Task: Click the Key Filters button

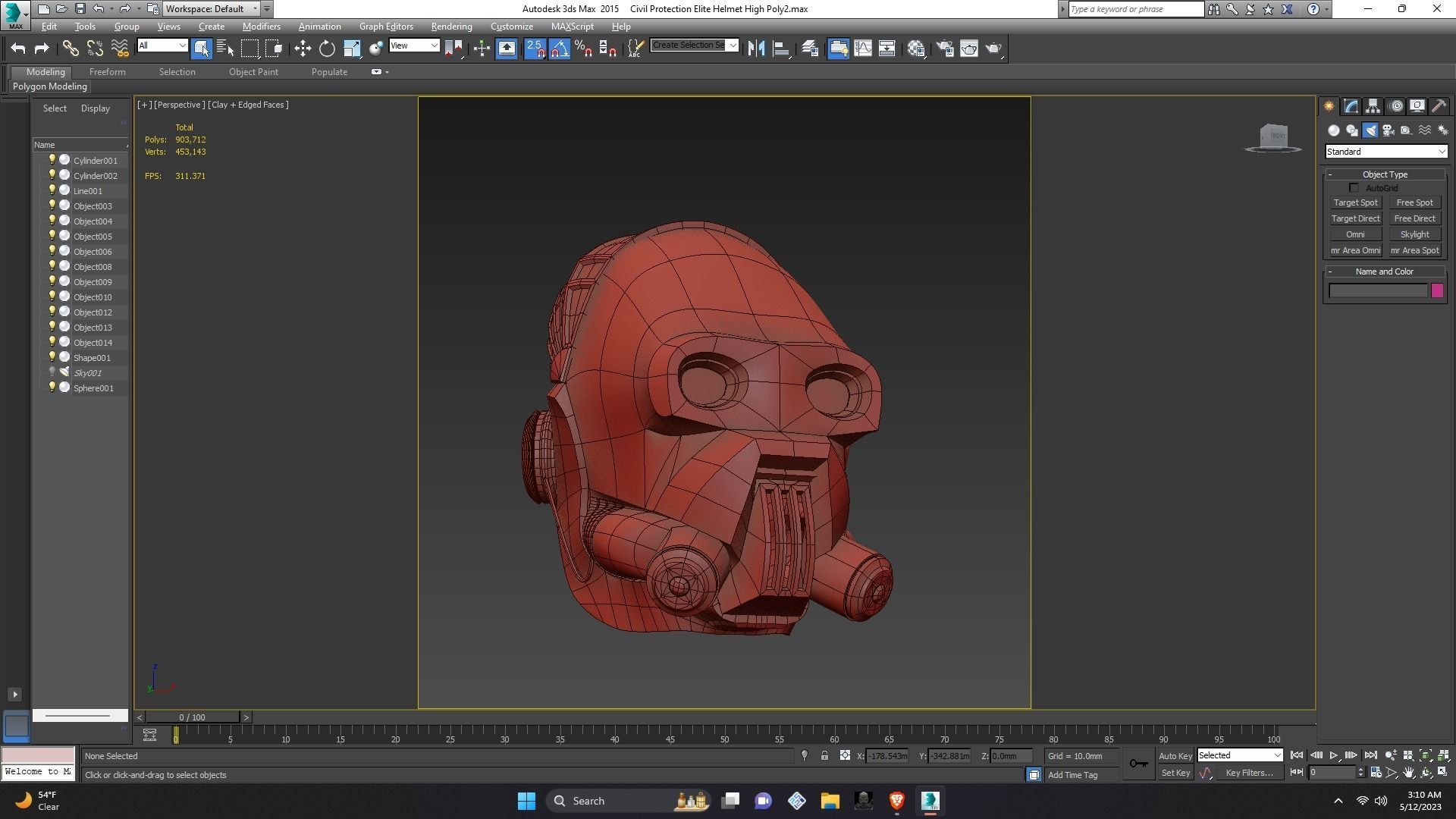Action: pyautogui.click(x=1250, y=773)
